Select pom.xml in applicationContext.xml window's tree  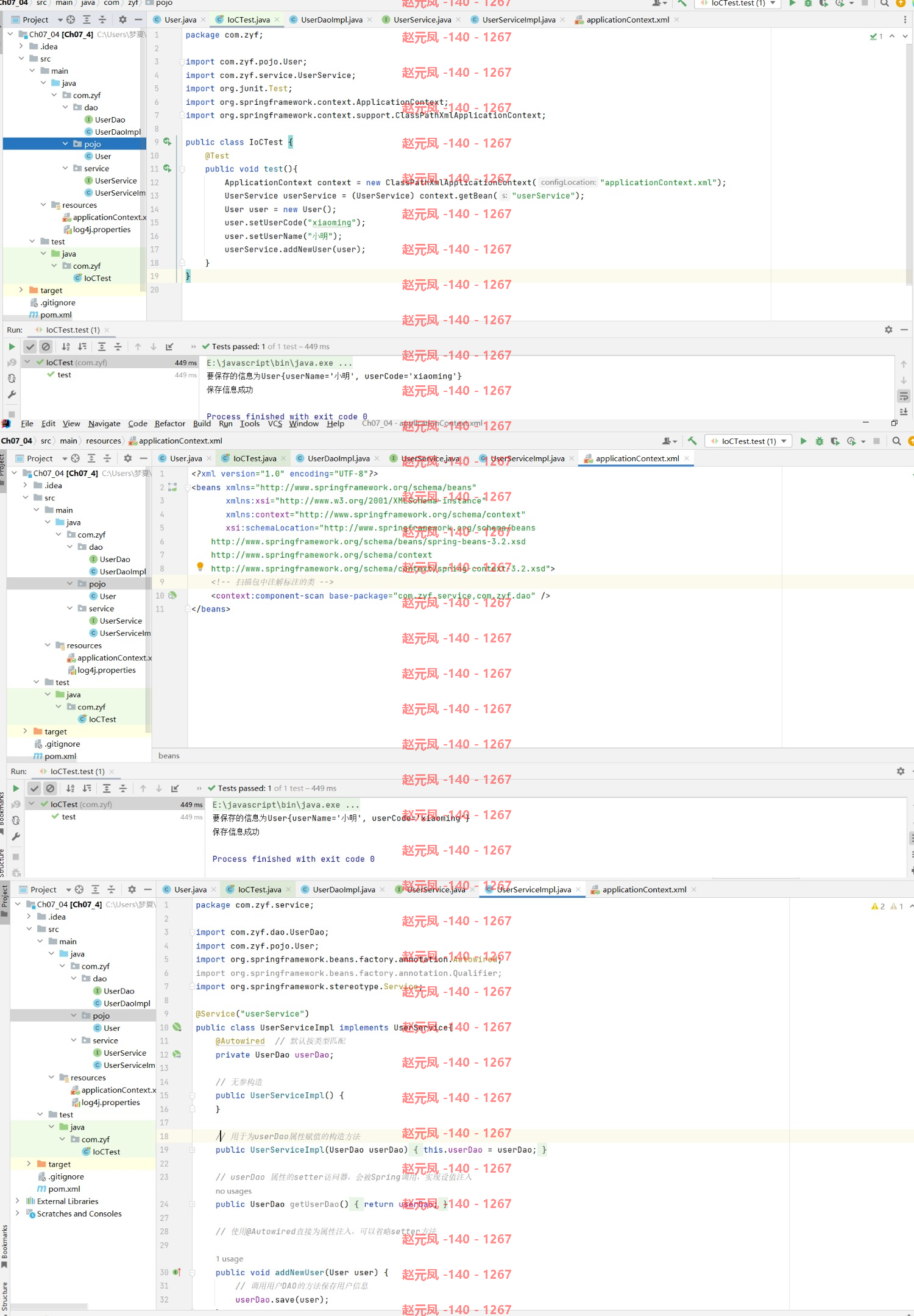pos(55,756)
